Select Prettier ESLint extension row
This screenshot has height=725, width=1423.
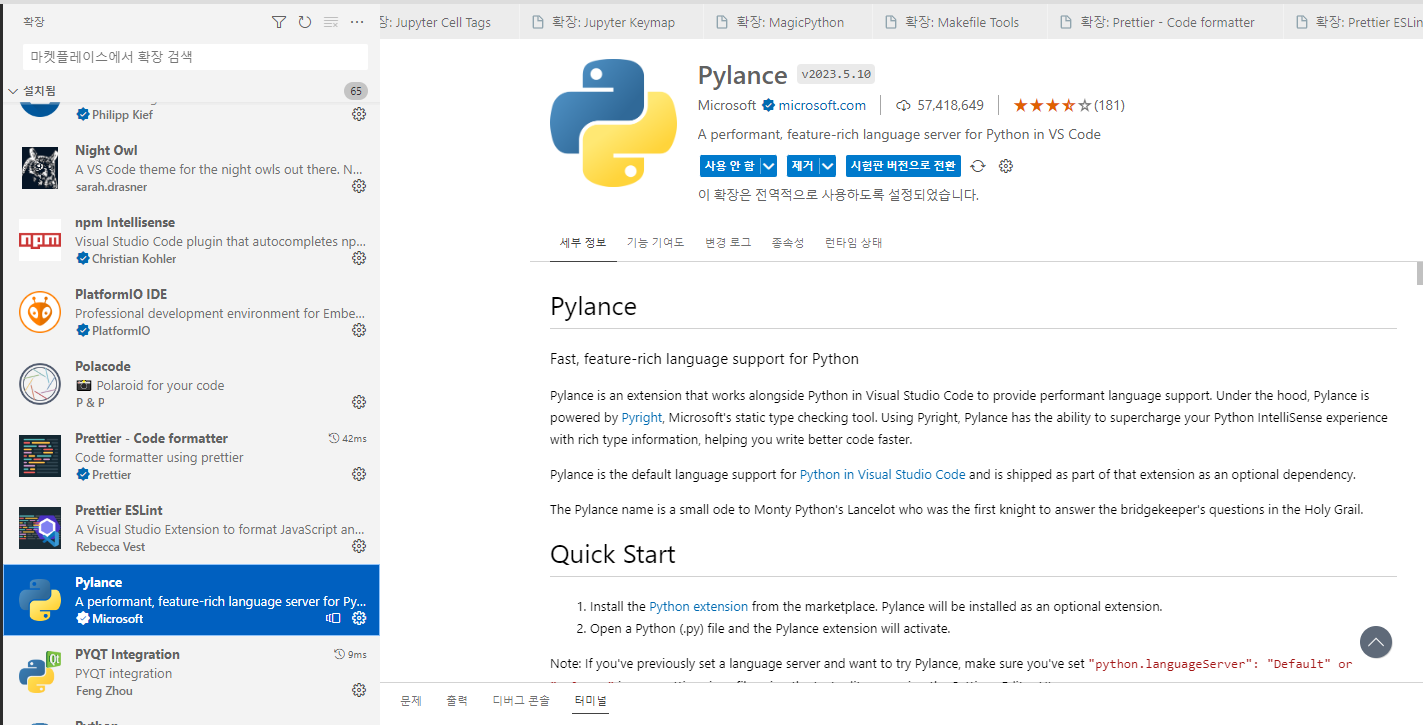coord(190,528)
